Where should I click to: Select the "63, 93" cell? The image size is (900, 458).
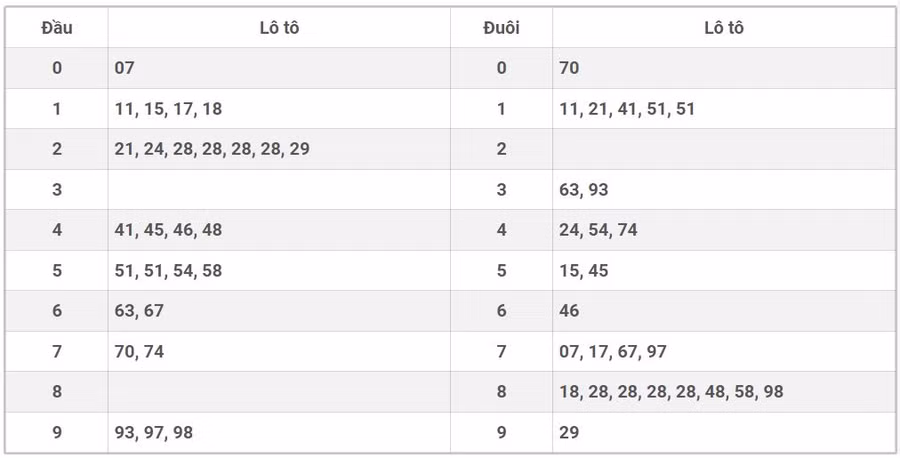584,190
